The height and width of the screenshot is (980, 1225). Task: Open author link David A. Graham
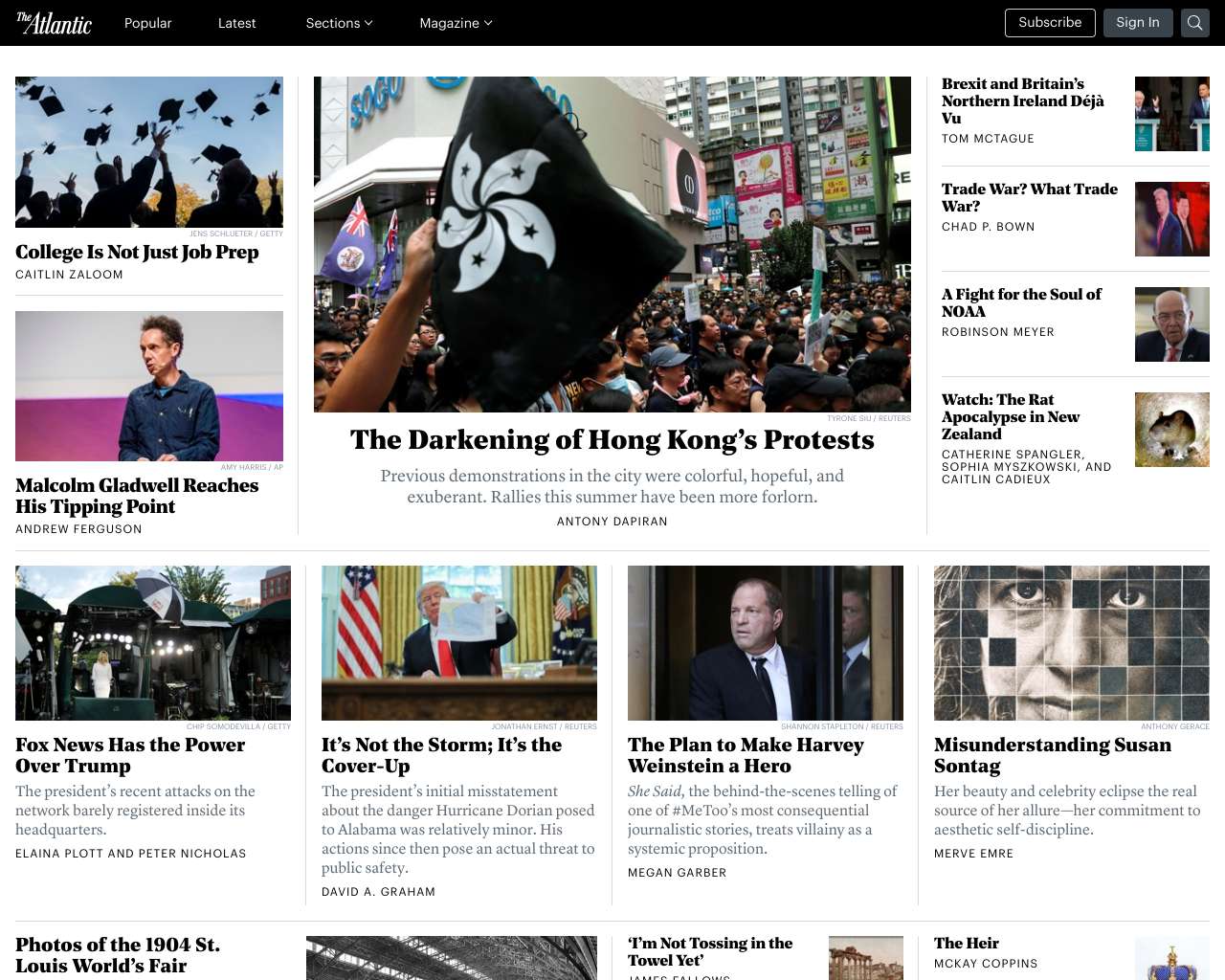pyautogui.click(x=378, y=892)
